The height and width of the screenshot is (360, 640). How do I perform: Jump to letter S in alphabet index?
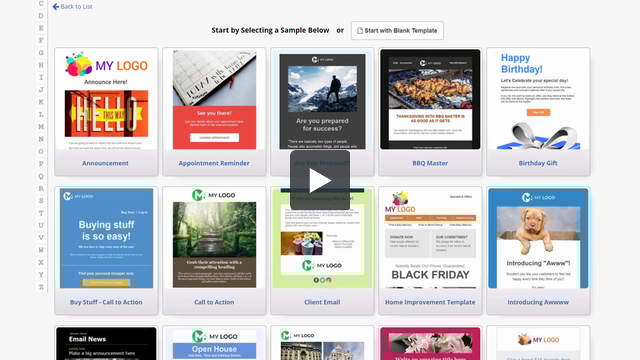point(41,200)
